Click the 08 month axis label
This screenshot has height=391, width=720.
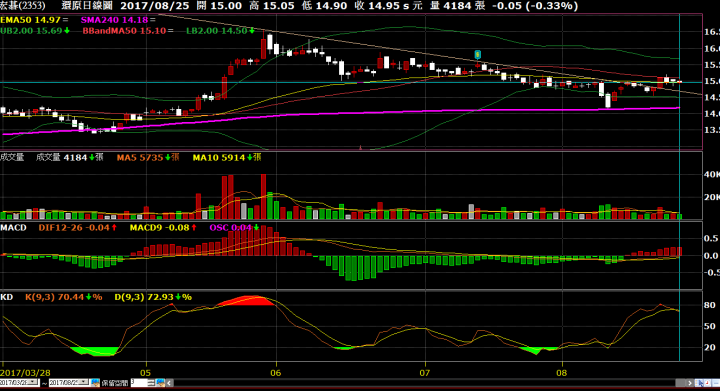562,373
